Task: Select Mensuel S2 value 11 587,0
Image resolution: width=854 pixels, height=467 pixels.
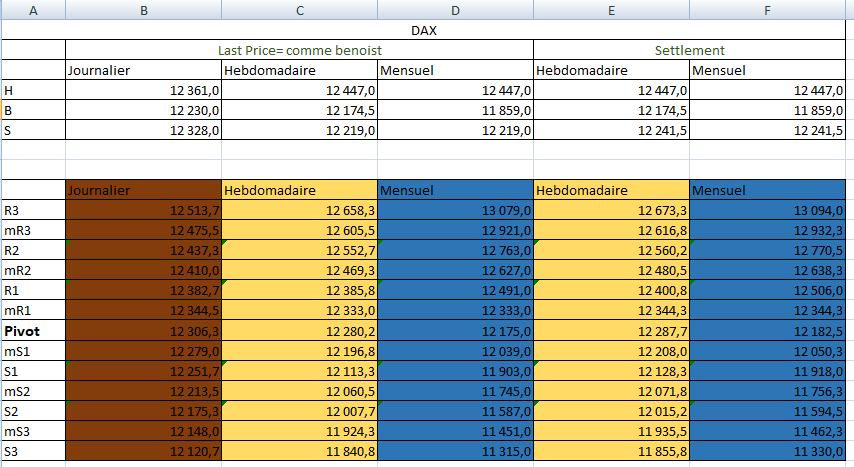Action: tap(455, 411)
